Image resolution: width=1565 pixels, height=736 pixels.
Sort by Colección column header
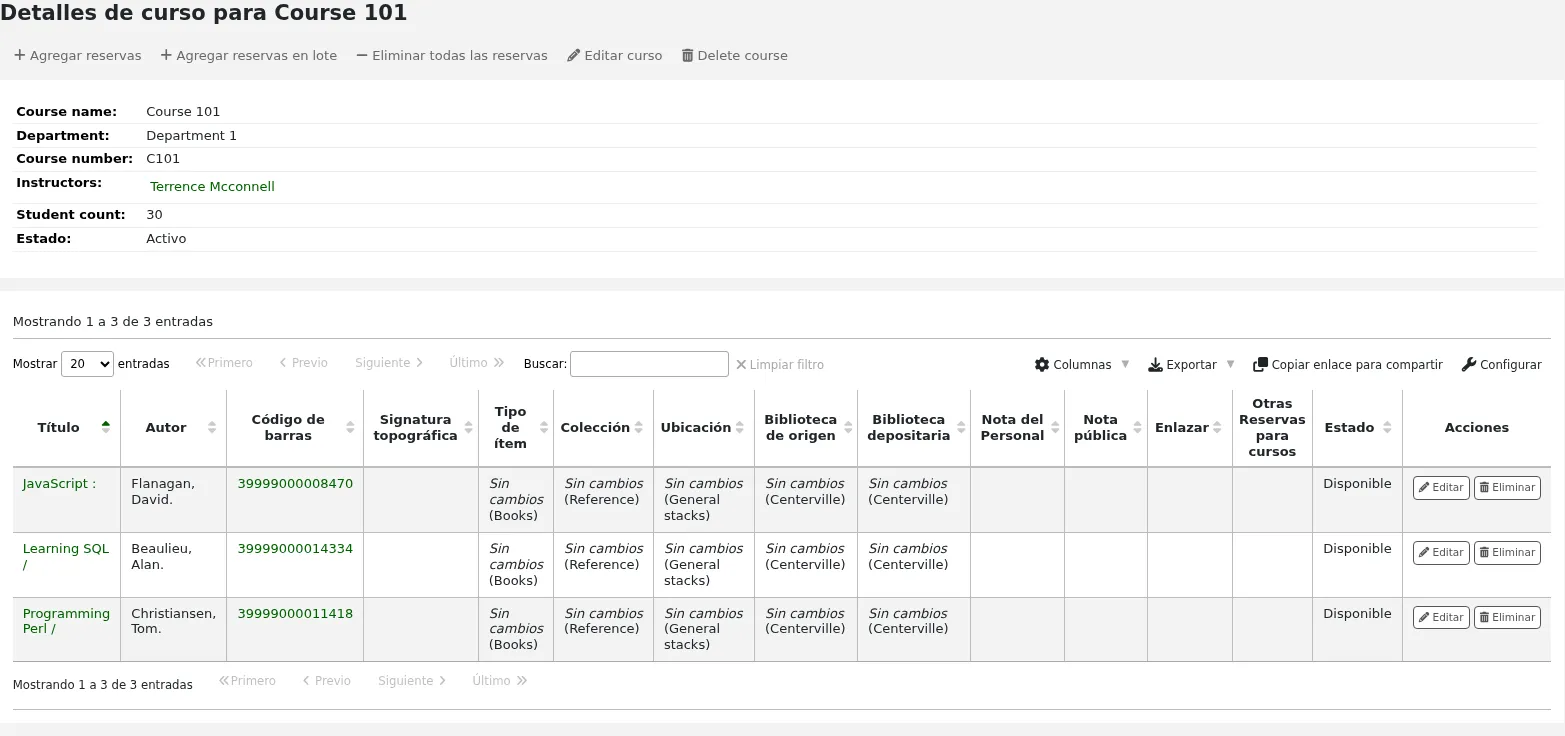603,428
